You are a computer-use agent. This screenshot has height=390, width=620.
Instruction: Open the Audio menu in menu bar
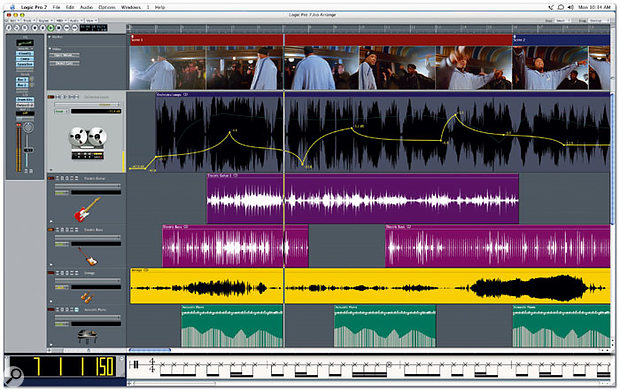[x=86, y=7]
